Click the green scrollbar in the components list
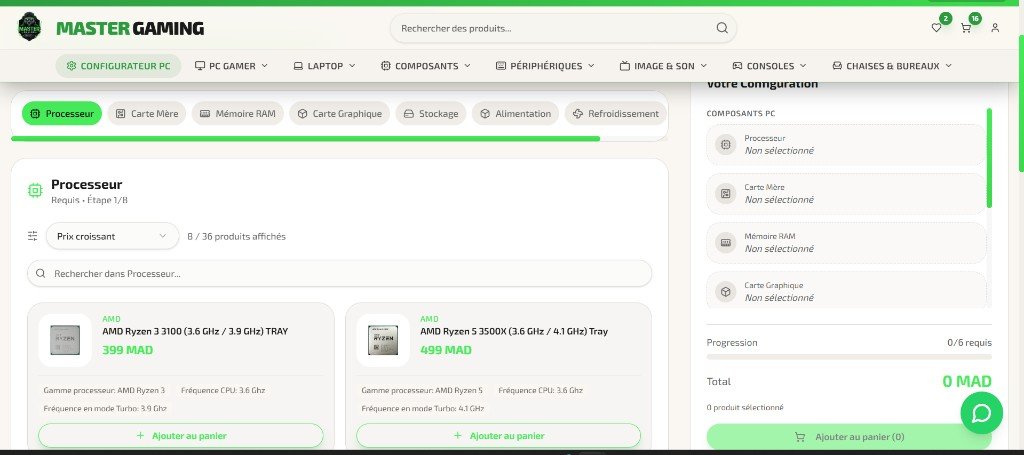The width and height of the screenshot is (1024, 455). (x=989, y=158)
